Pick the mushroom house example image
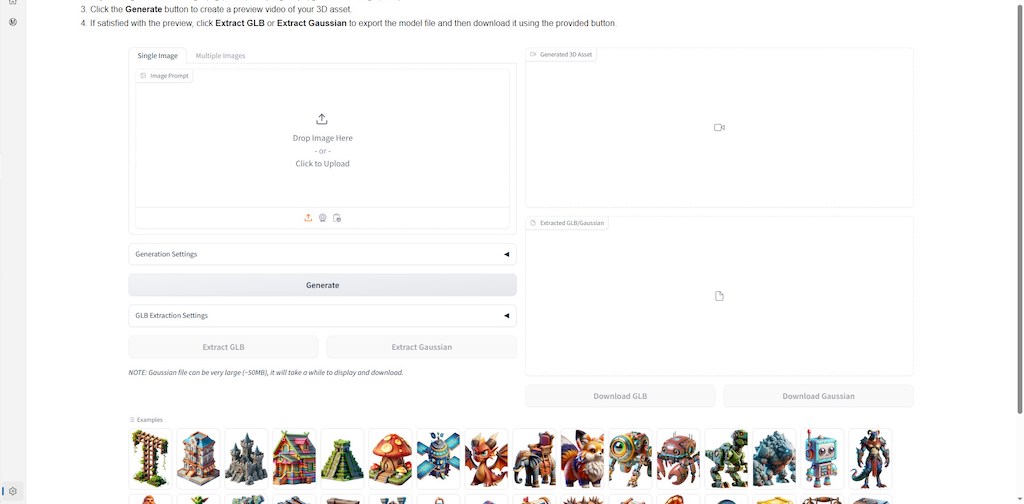 (391, 458)
